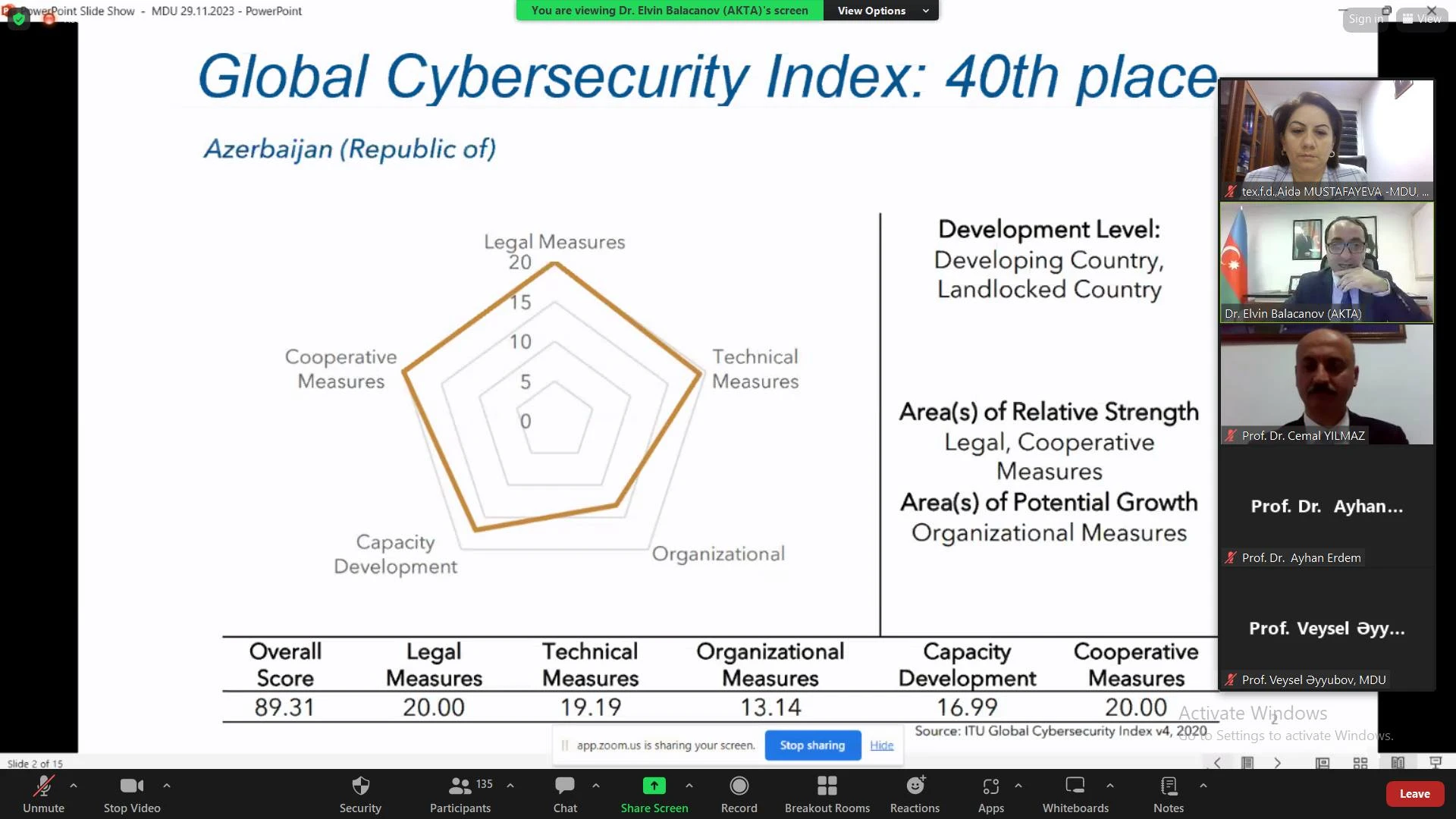Viewport: 1456px width, 819px height.
Task: Click the 'Azerbaijan (Republic of)' subtitle
Action: pyautogui.click(x=350, y=149)
